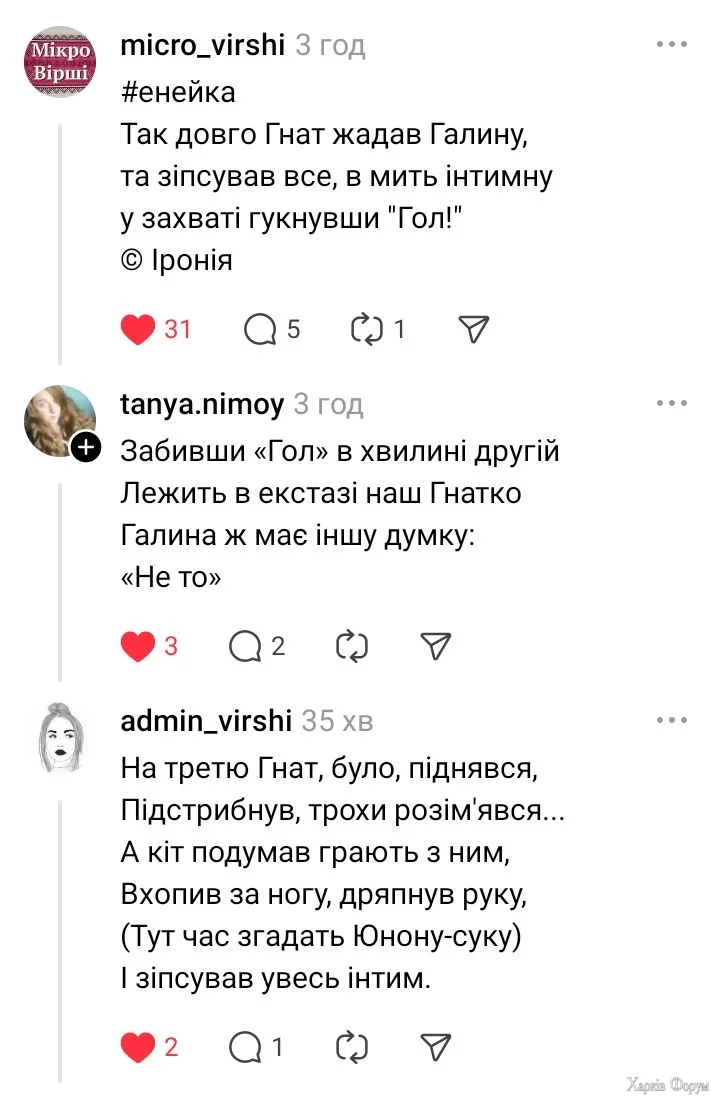This screenshot has height=1101, width=720.
Task: Unlike the micro_virshi post heart icon
Action: tap(138, 329)
